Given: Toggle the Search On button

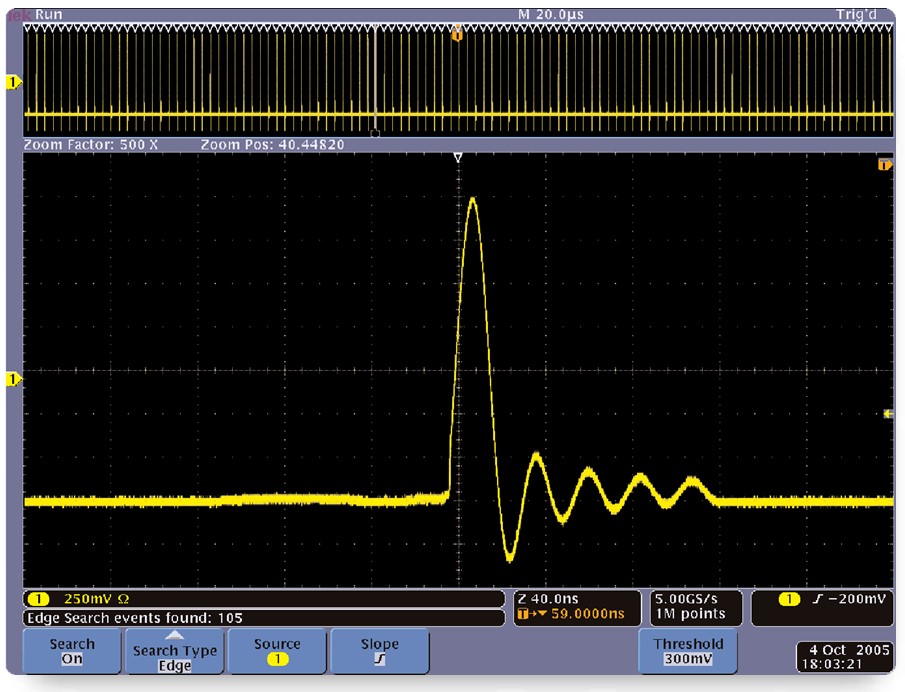Looking at the screenshot, I should (x=72, y=651).
